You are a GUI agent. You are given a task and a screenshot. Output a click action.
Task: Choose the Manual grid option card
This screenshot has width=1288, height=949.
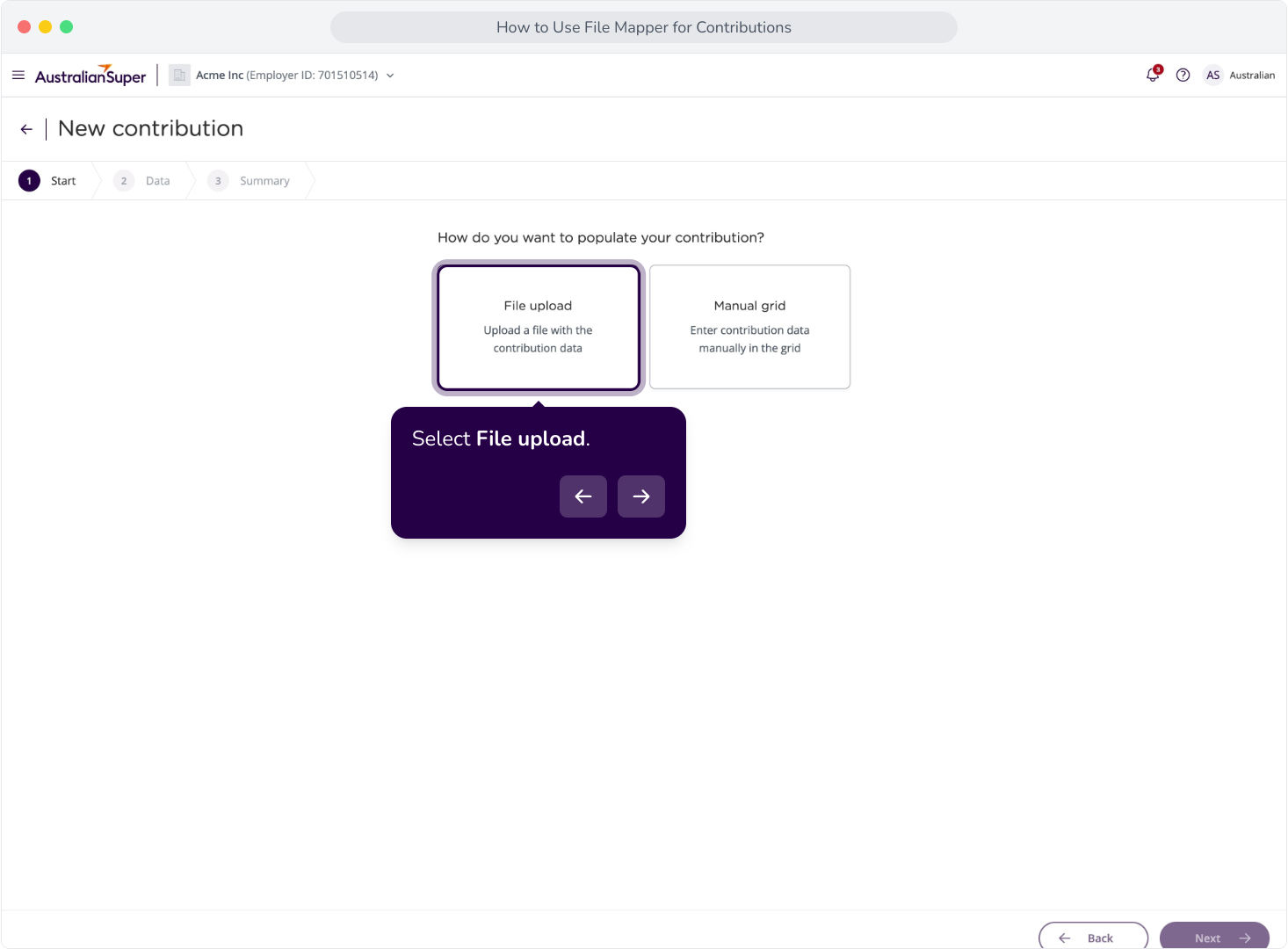pyautogui.click(x=750, y=327)
